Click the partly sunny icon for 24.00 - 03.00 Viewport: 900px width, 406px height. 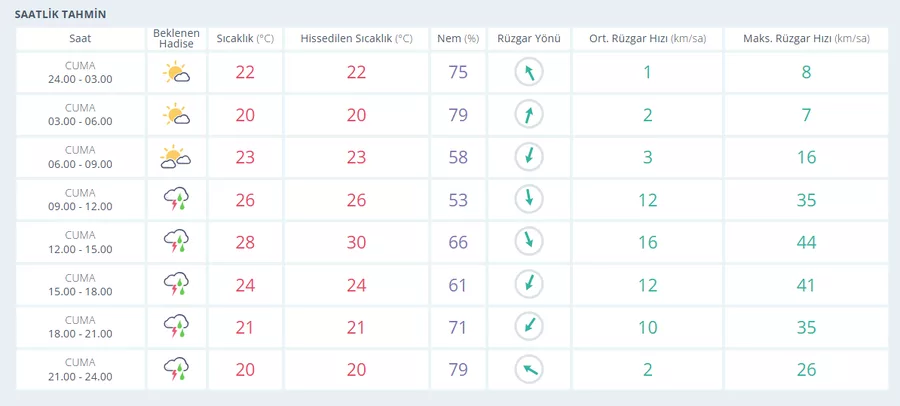pos(176,72)
